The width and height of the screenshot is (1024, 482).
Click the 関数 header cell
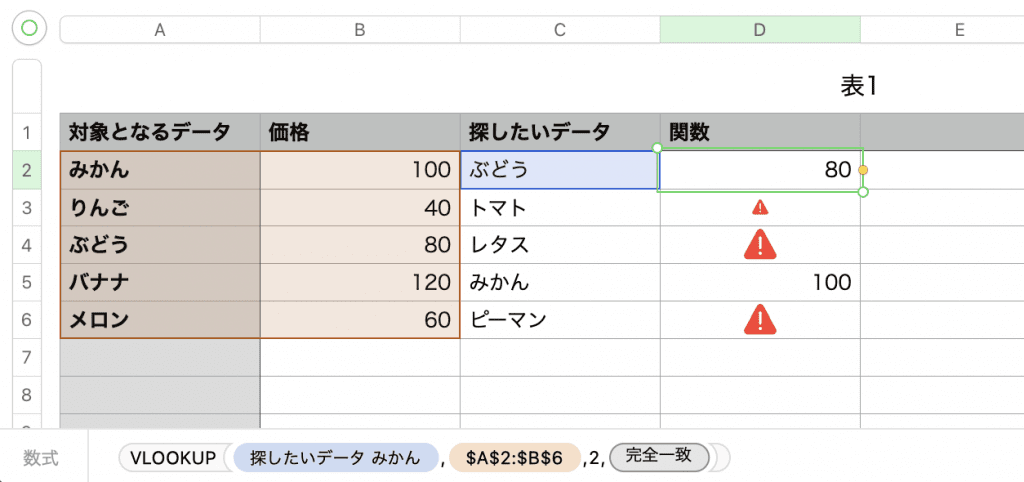759,132
